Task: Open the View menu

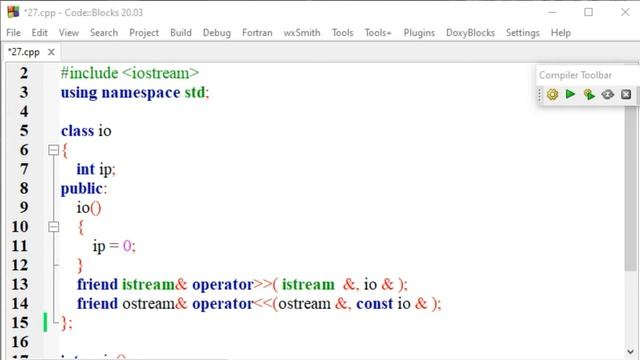Action: click(69, 33)
